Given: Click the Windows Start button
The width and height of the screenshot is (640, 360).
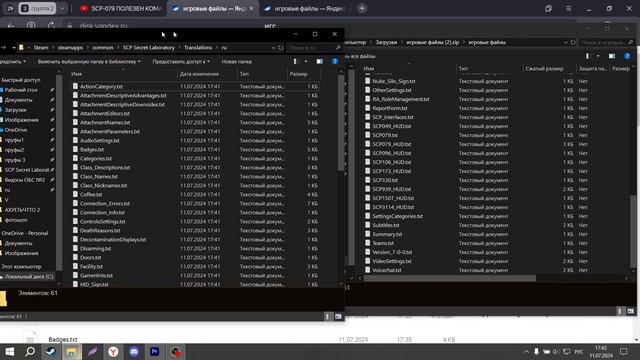Looking at the screenshot, I should point(10,351).
